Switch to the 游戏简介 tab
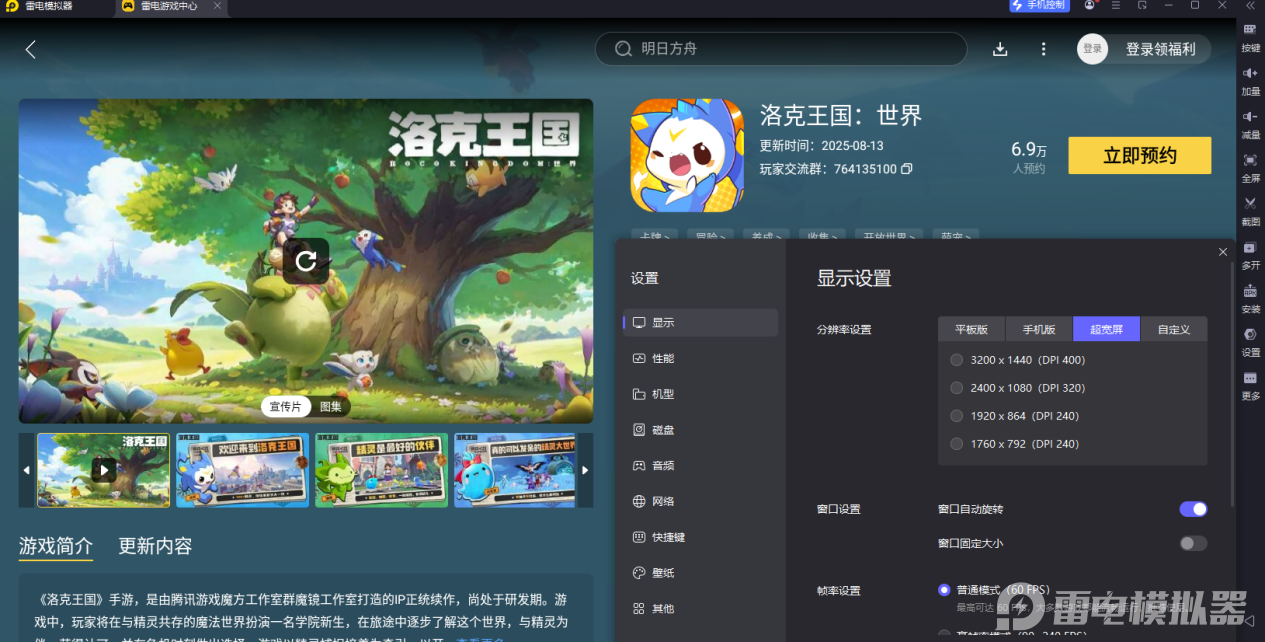Image resolution: width=1265 pixels, height=642 pixels. pos(56,546)
